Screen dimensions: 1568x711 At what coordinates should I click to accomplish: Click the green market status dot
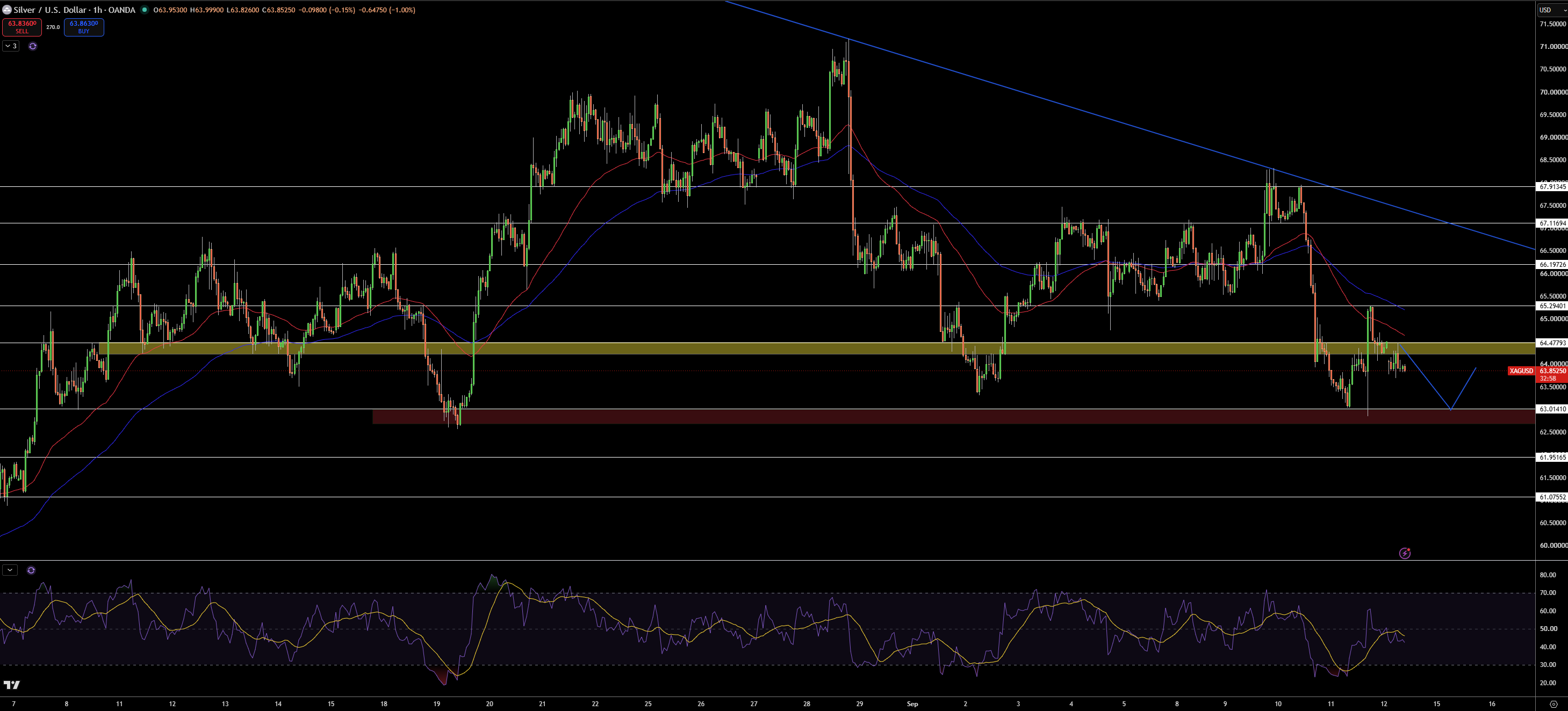coord(144,10)
